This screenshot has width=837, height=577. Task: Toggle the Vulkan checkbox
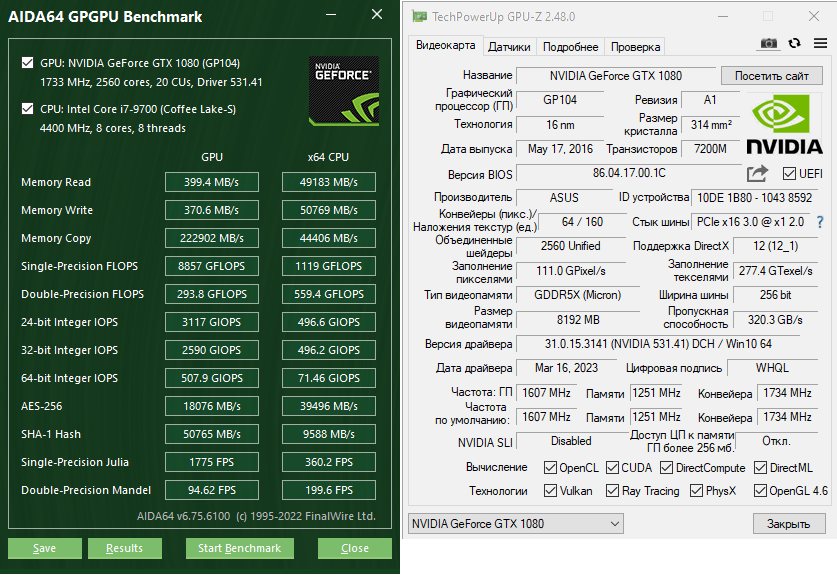(x=550, y=491)
